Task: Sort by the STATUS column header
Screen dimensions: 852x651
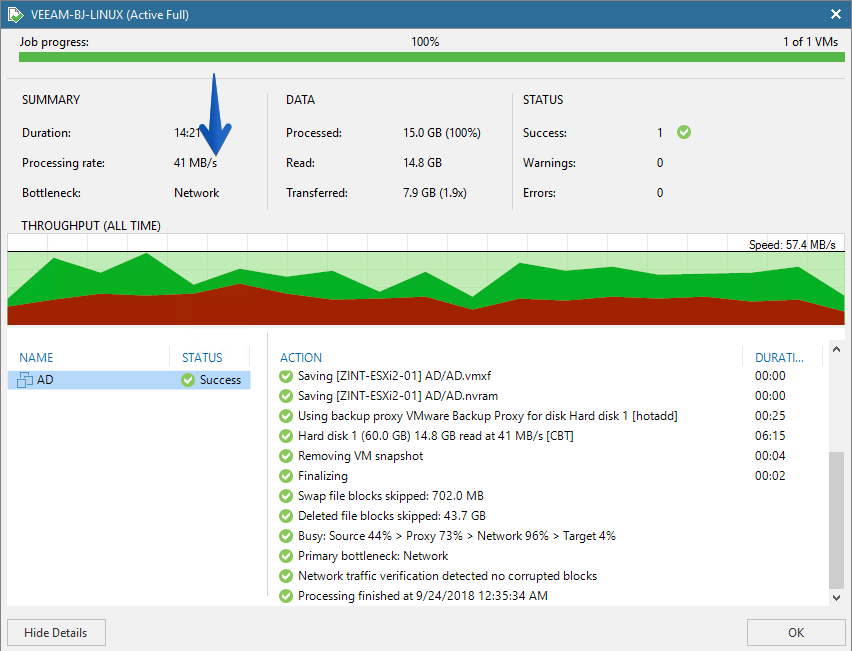Action: pos(202,358)
